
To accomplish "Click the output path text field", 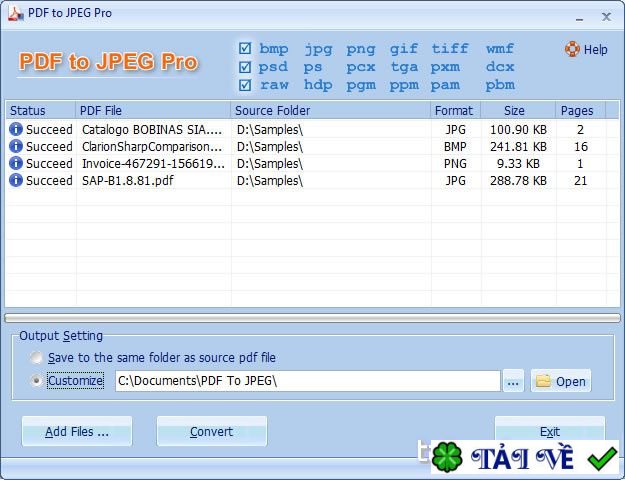I will [307, 381].
